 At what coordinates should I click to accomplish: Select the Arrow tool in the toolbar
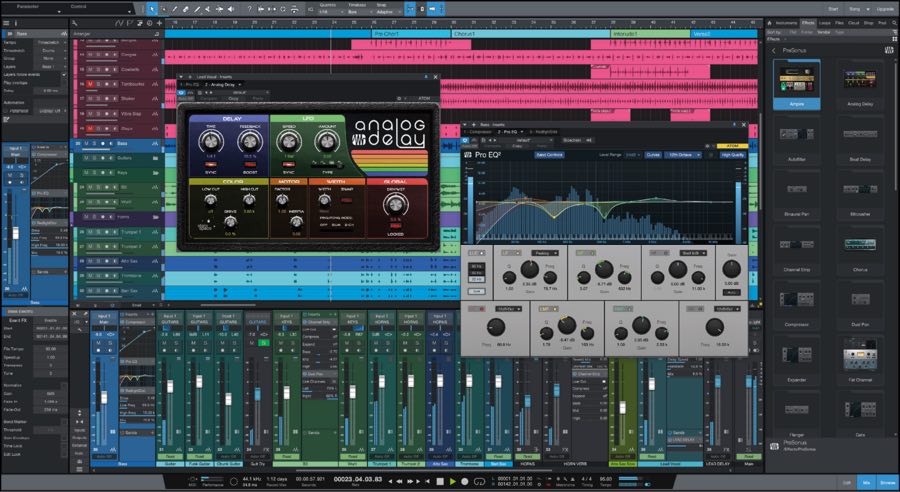[152, 9]
